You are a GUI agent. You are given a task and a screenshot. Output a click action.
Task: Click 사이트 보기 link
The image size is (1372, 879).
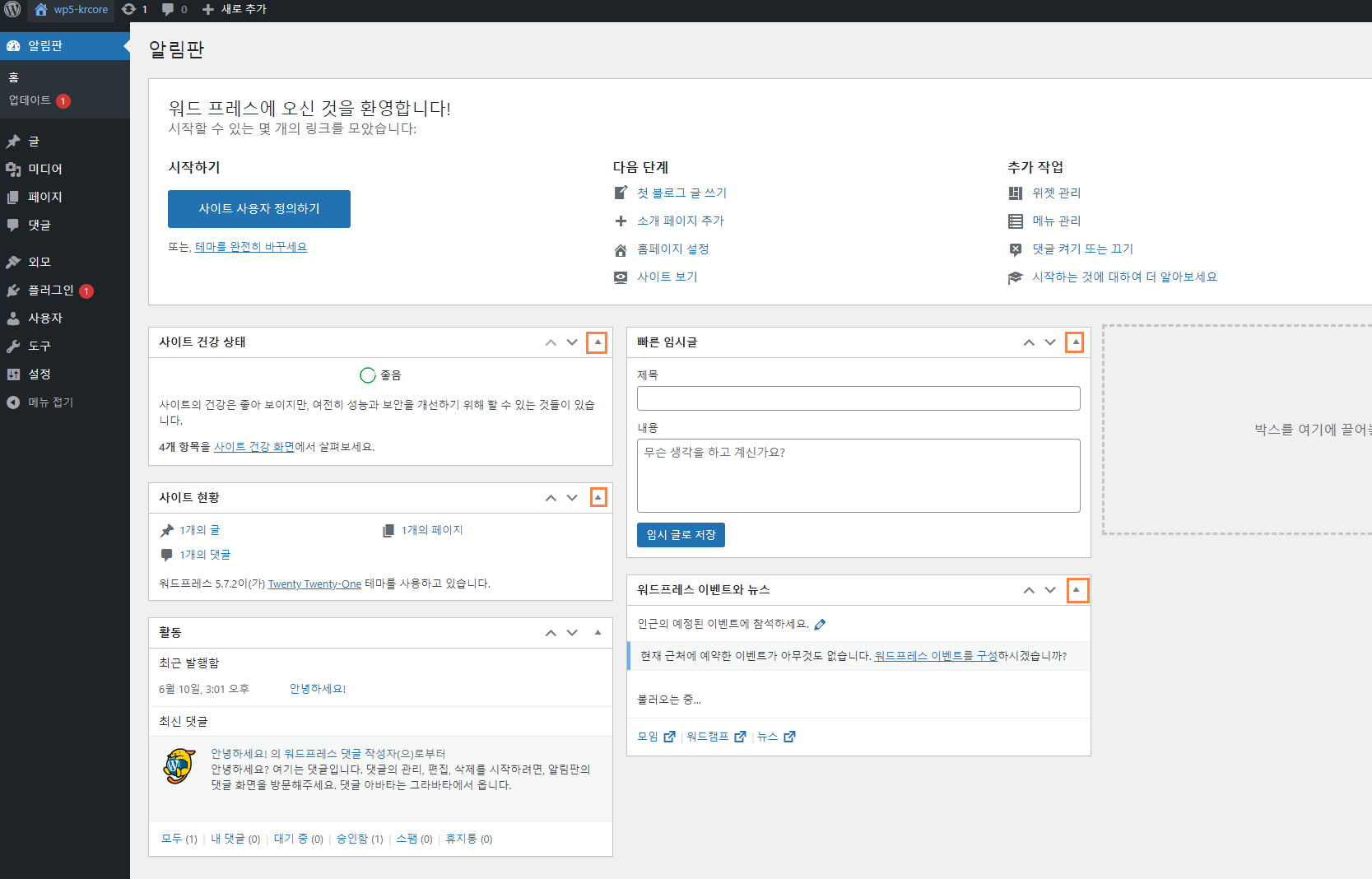tap(667, 277)
